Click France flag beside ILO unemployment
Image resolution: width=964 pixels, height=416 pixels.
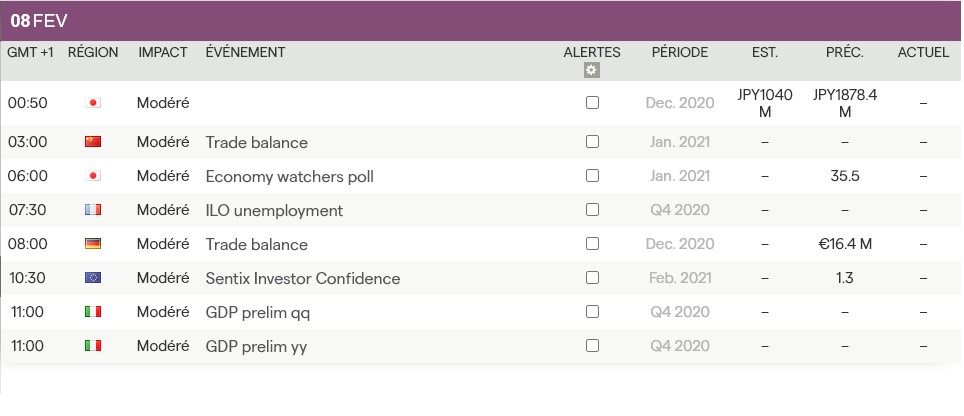click(93, 210)
